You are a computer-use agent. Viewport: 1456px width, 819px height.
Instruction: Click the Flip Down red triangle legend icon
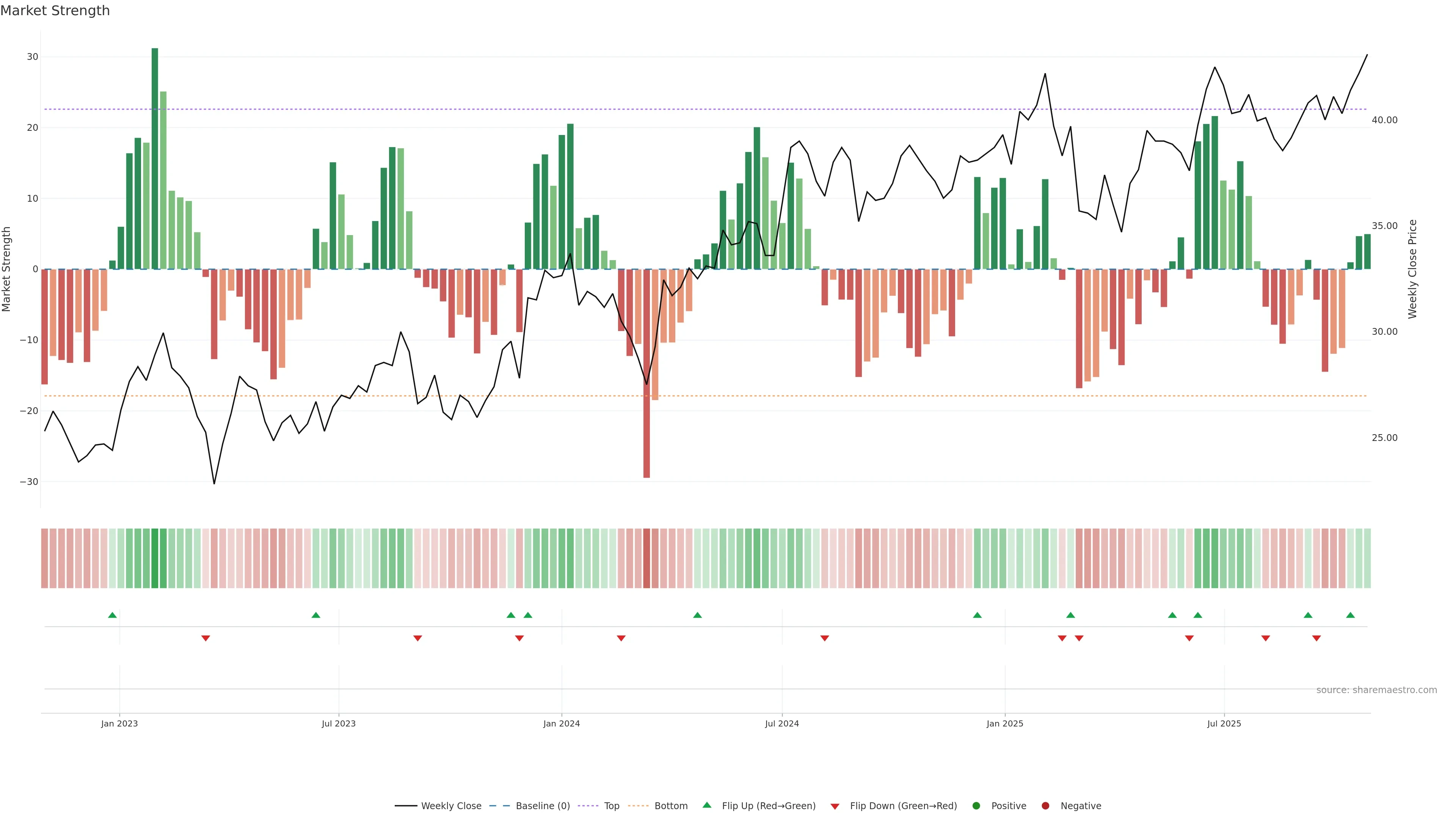pos(835,806)
